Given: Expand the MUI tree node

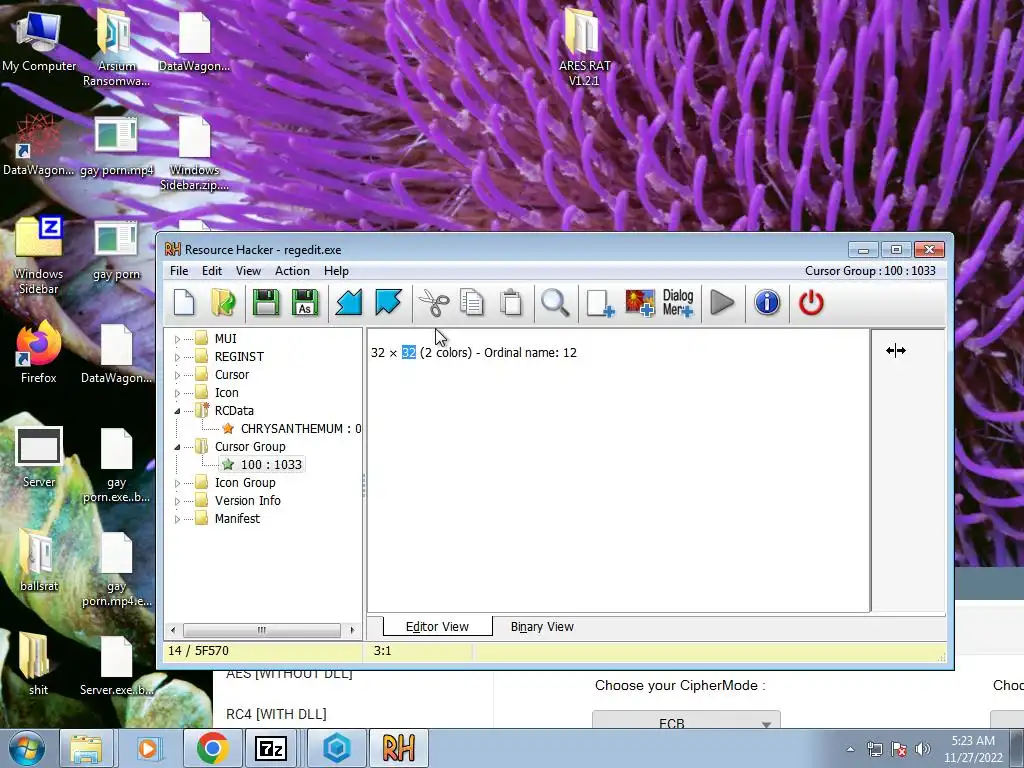Looking at the screenshot, I should [177, 340].
